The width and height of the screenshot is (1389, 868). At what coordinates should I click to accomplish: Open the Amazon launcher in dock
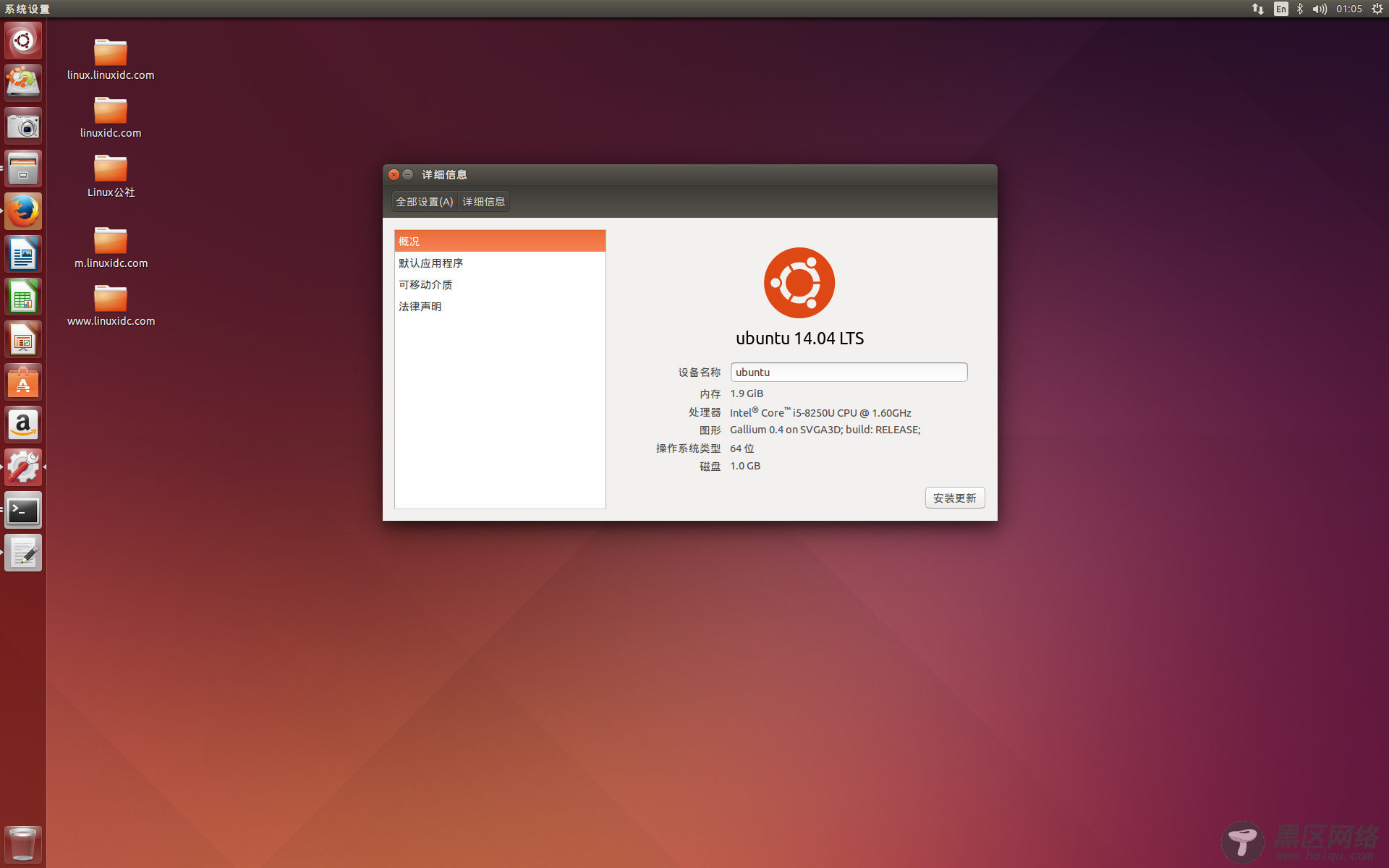pyautogui.click(x=23, y=425)
